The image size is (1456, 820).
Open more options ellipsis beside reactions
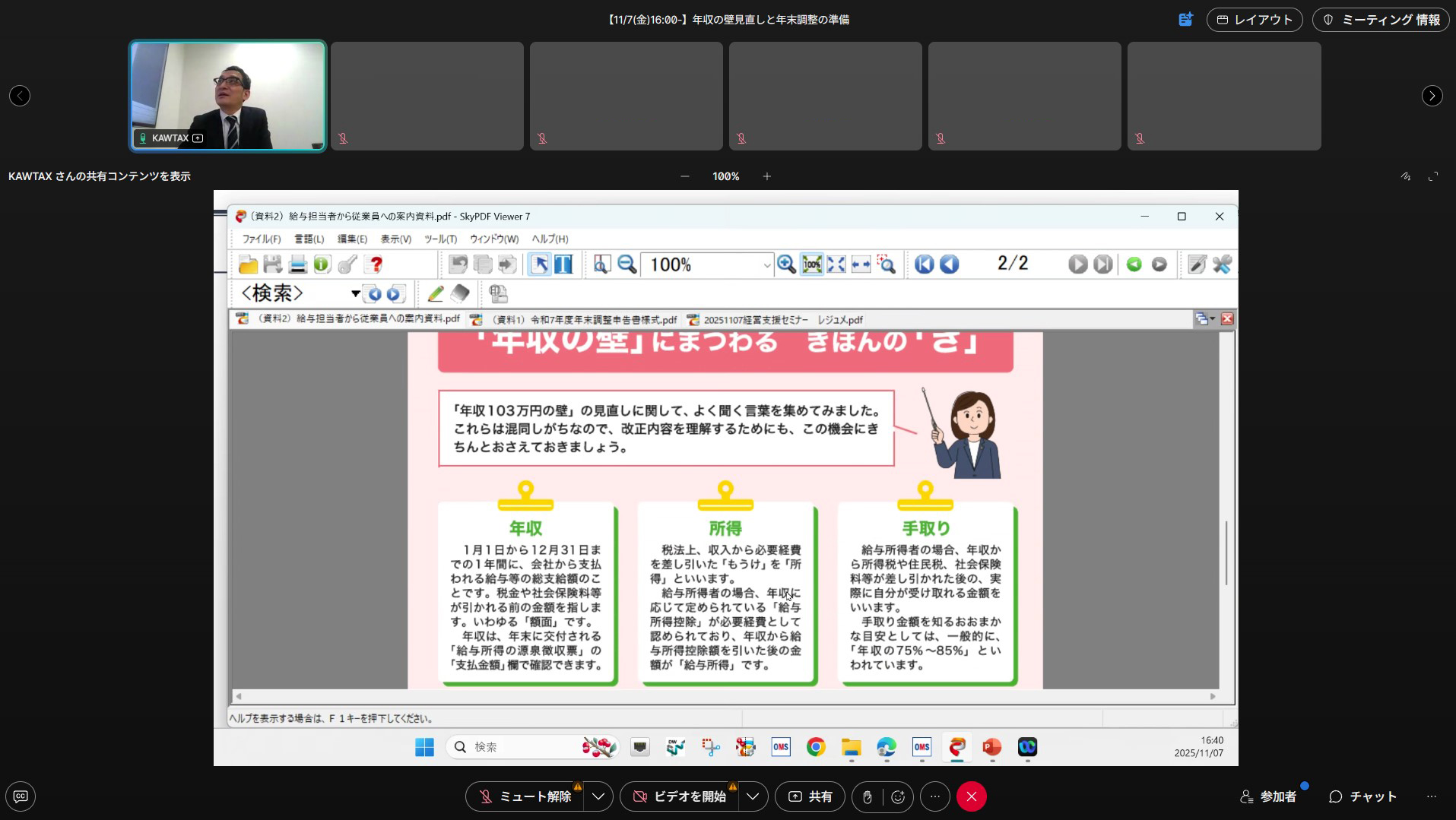coord(935,796)
